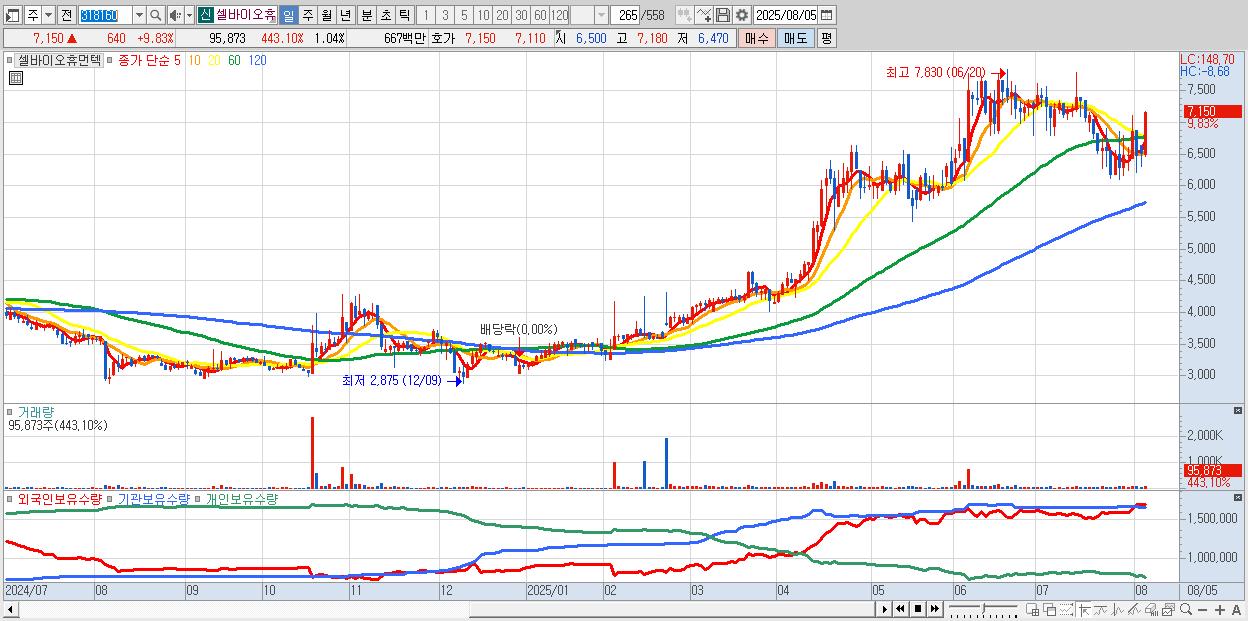The image size is (1248, 621).
Task: Click the candle chart add icon
Action: [x=685, y=15]
